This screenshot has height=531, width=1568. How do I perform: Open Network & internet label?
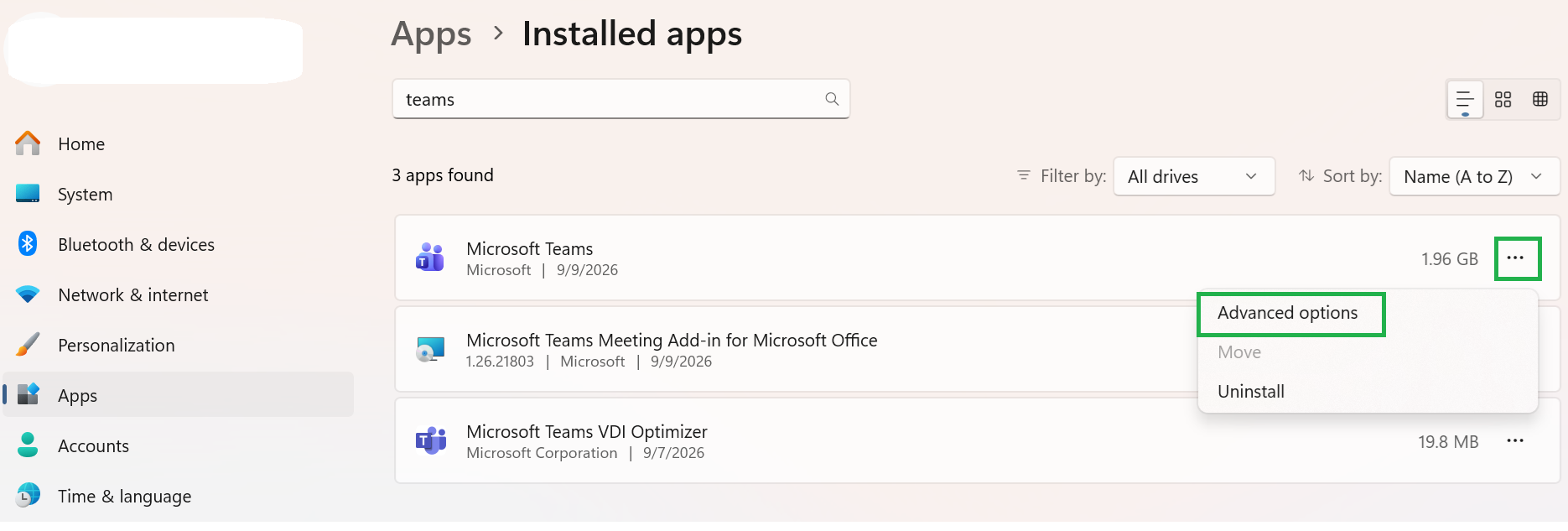tap(133, 294)
